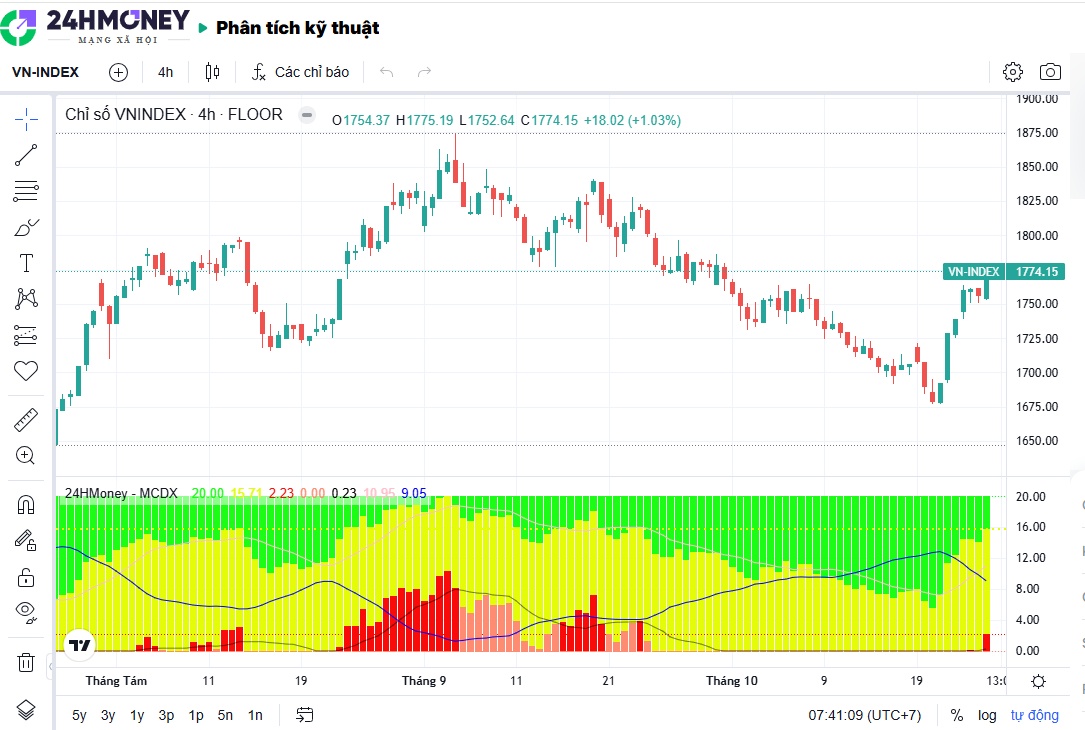Image resolution: width=1085 pixels, height=730 pixels.
Task: Select the 5y time range
Action: coord(80,715)
